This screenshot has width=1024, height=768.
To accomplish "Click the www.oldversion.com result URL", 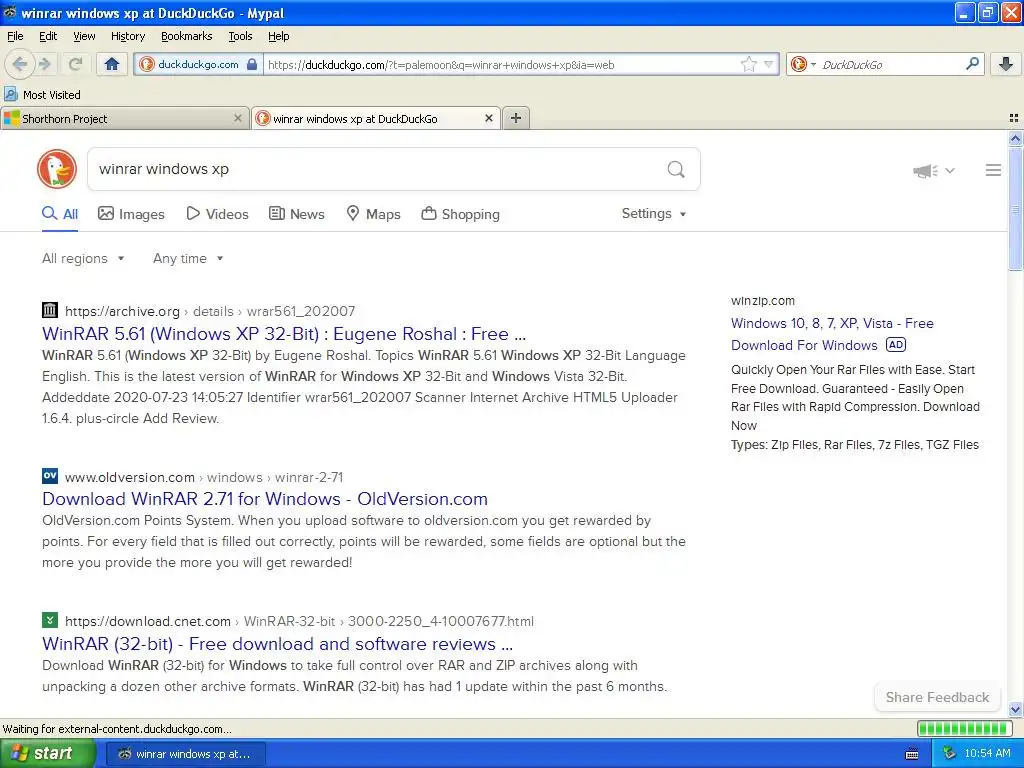I will point(204,477).
